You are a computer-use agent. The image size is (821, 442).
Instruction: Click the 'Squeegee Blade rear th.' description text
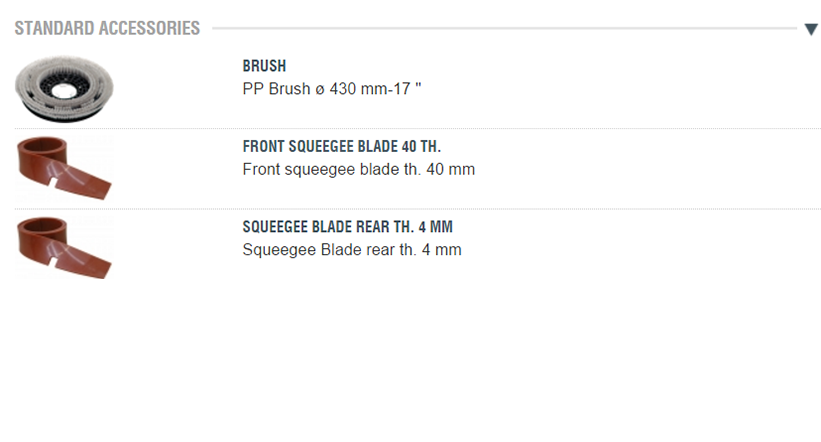point(330,249)
